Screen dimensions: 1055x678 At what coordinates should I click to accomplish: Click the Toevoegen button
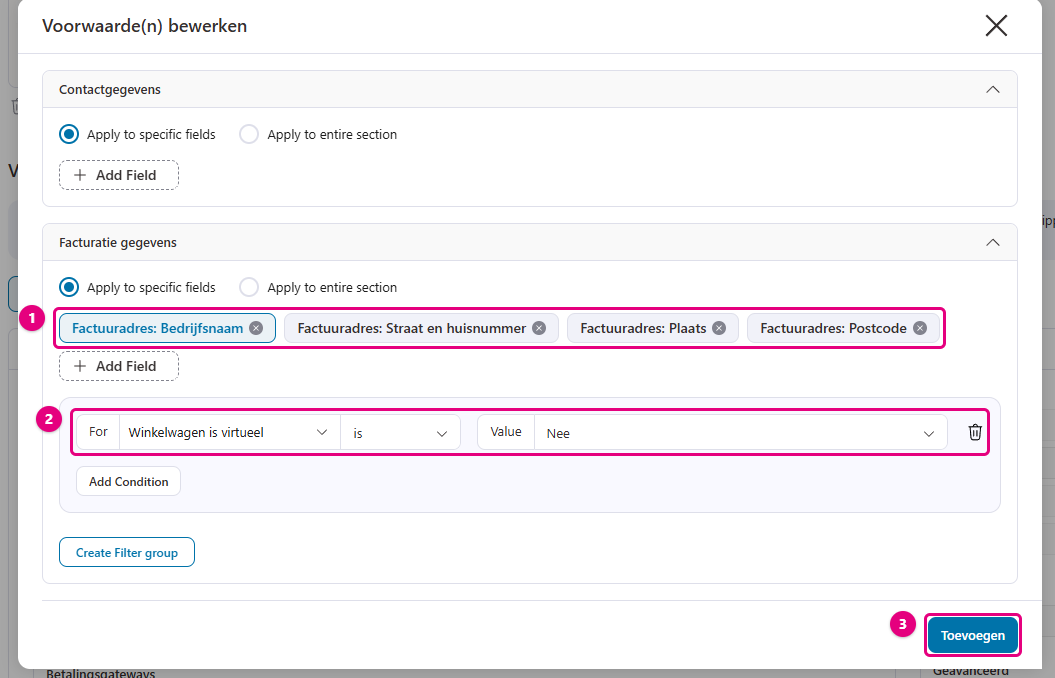973,636
